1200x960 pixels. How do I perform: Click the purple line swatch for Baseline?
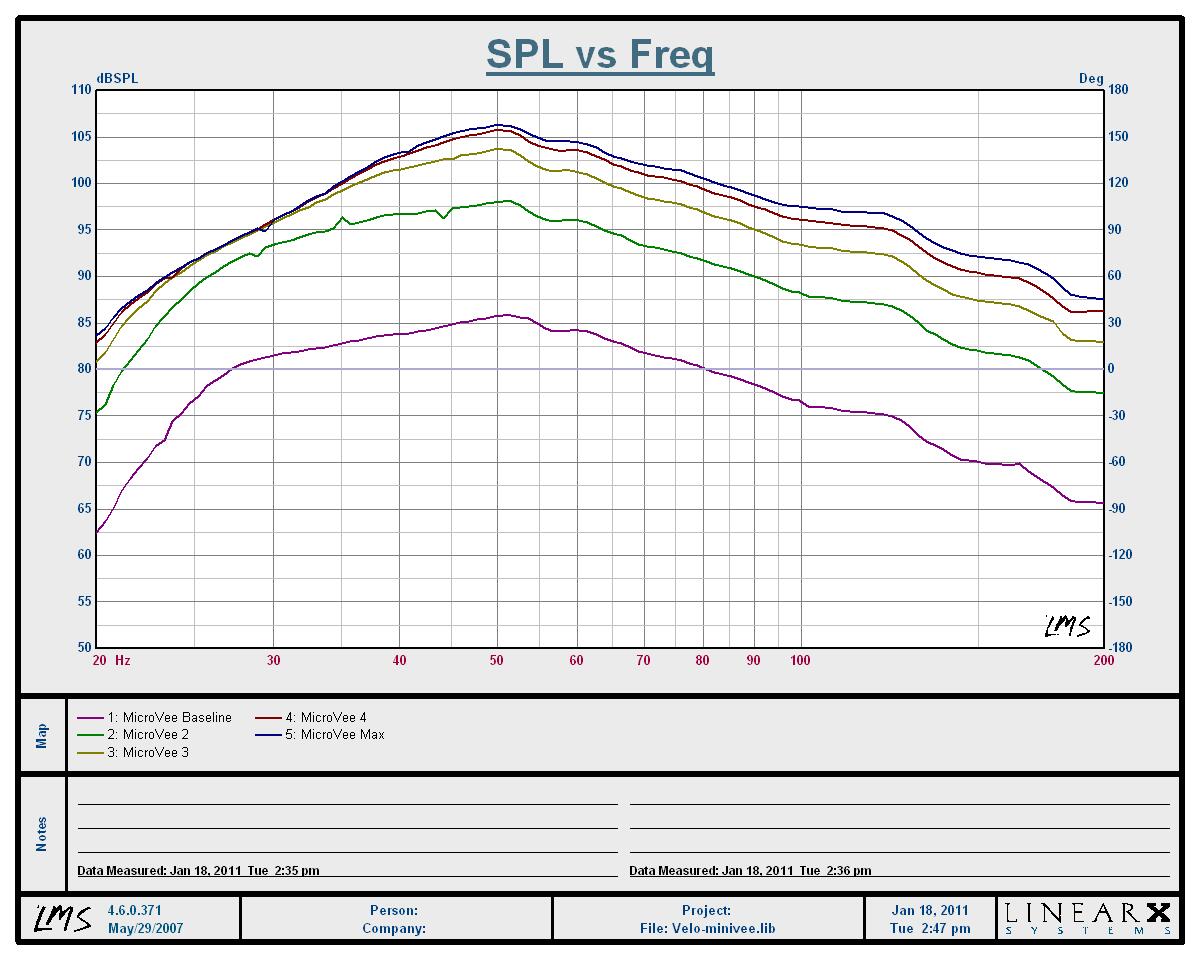91,717
